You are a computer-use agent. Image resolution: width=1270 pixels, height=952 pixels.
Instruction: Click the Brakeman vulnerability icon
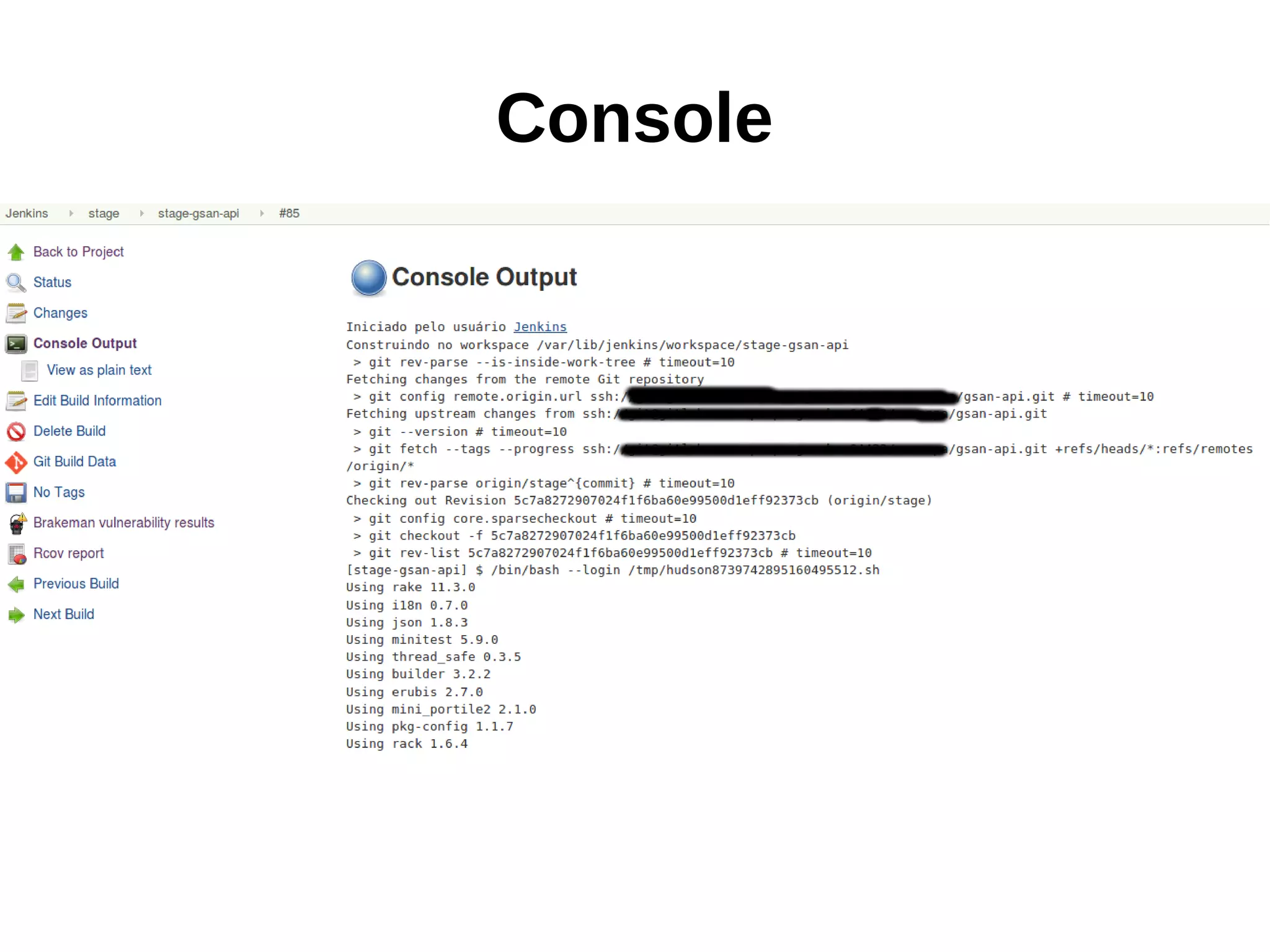pos(17,523)
